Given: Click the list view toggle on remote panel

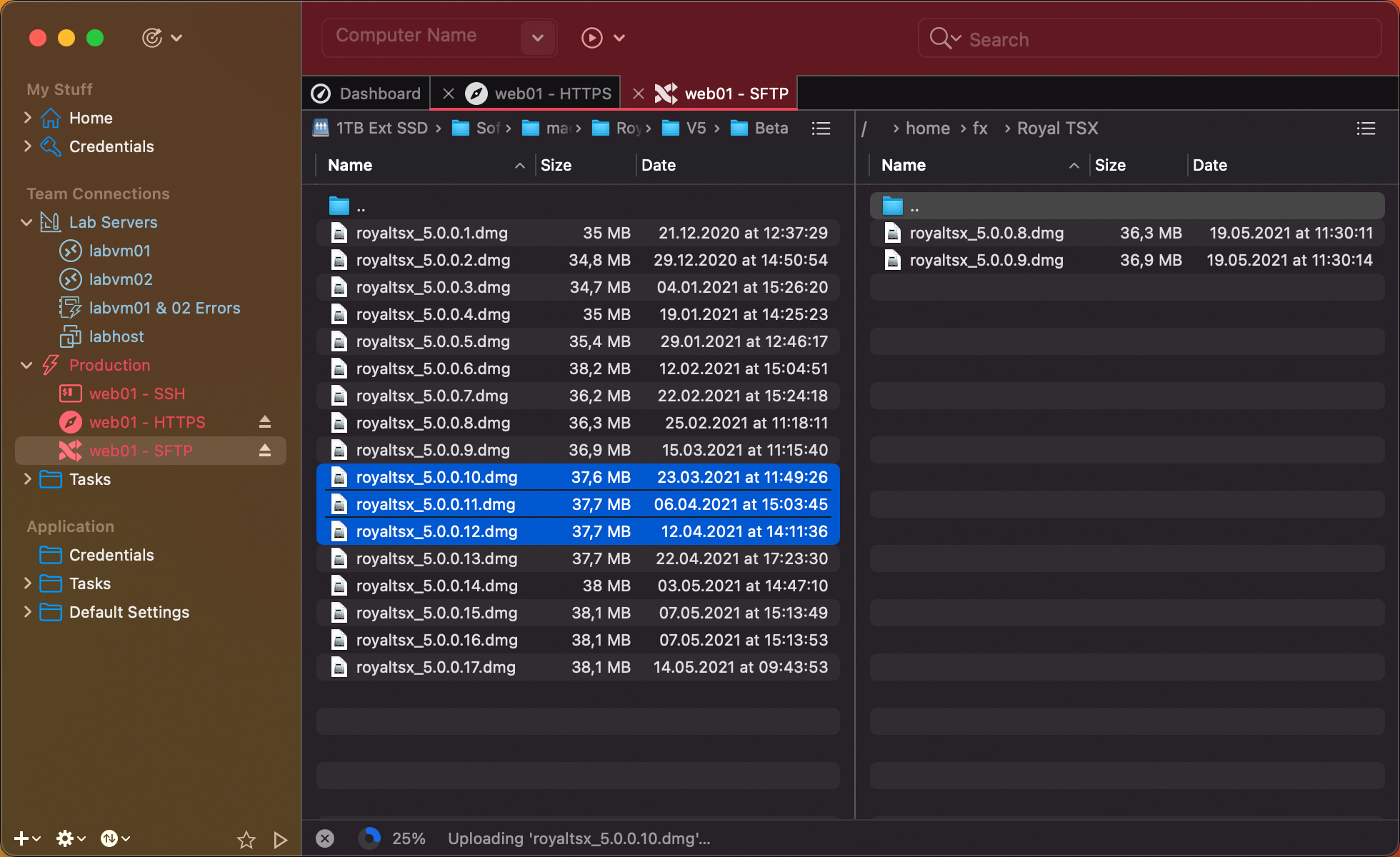Looking at the screenshot, I should pos(1365,127).
